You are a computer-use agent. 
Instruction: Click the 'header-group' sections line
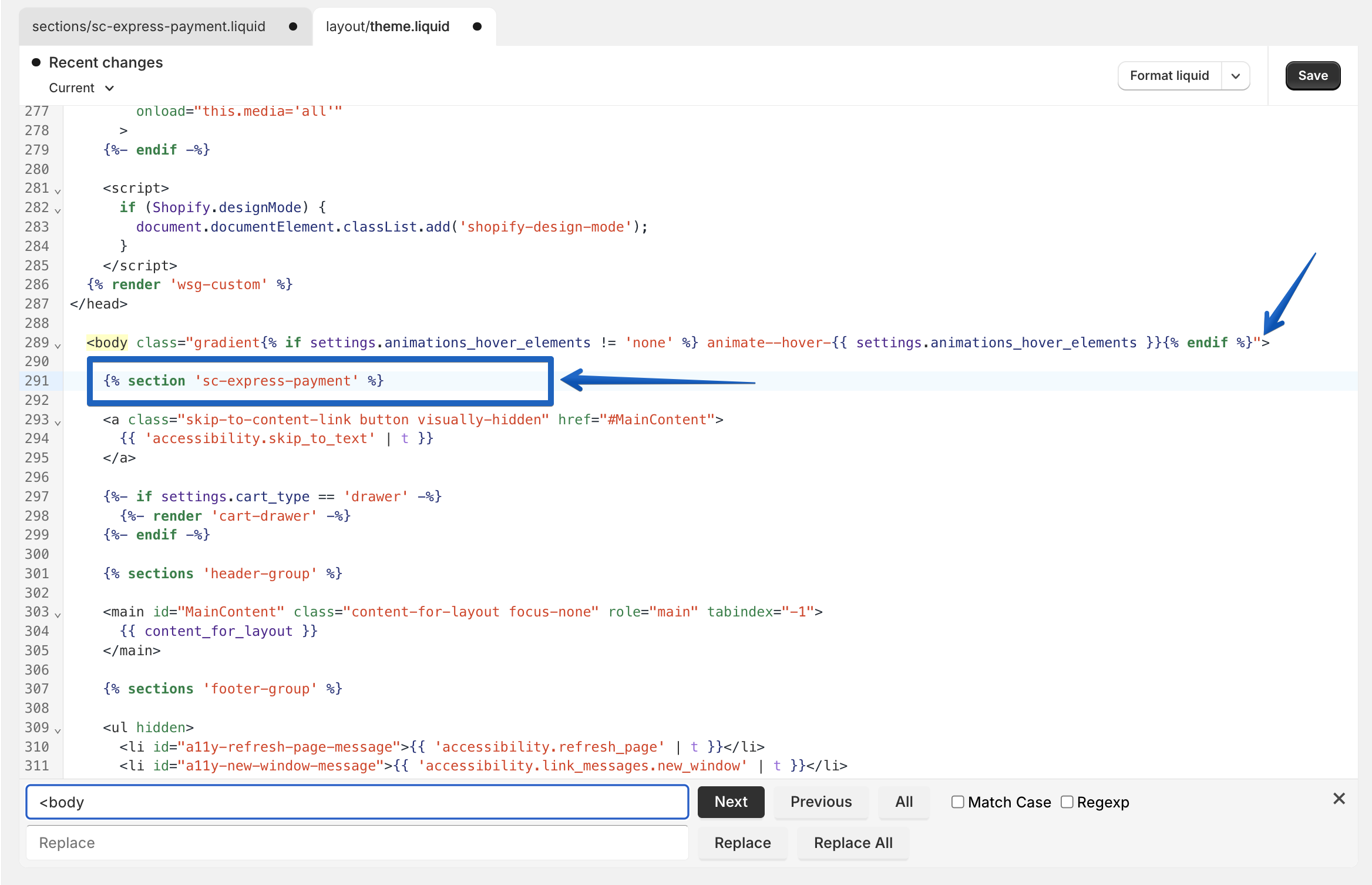tap(223, 574)
